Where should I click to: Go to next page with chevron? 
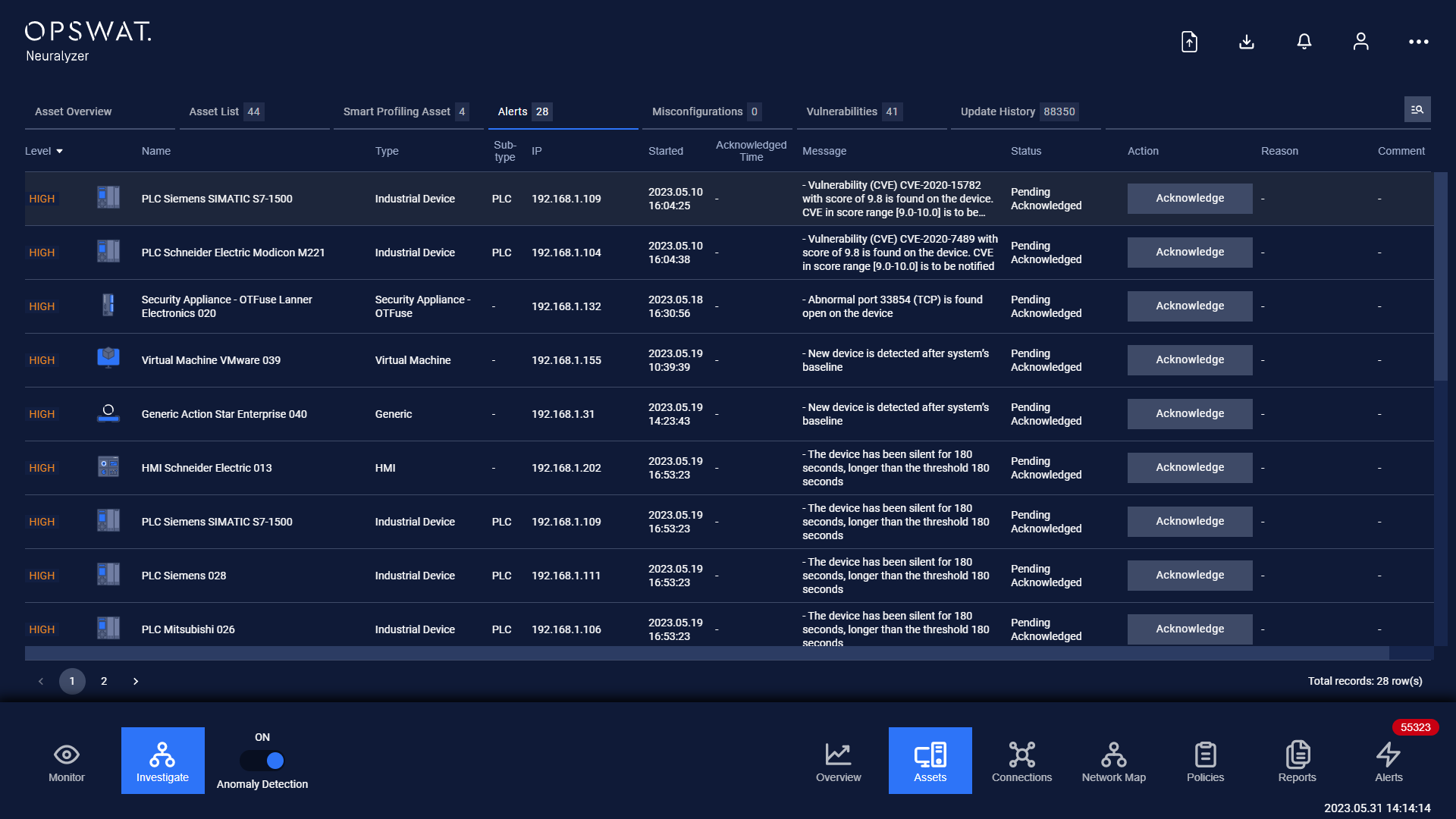[136, 681]
